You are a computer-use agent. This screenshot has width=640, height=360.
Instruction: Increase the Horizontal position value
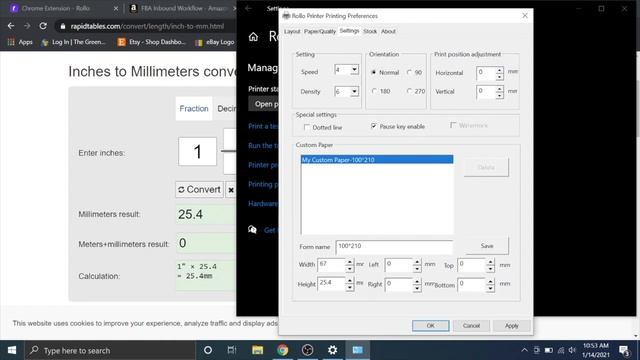click(x=500, y=70)
